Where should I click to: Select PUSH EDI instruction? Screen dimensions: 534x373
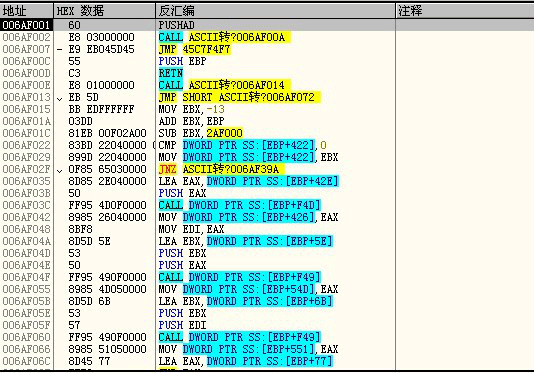[183, 325]
